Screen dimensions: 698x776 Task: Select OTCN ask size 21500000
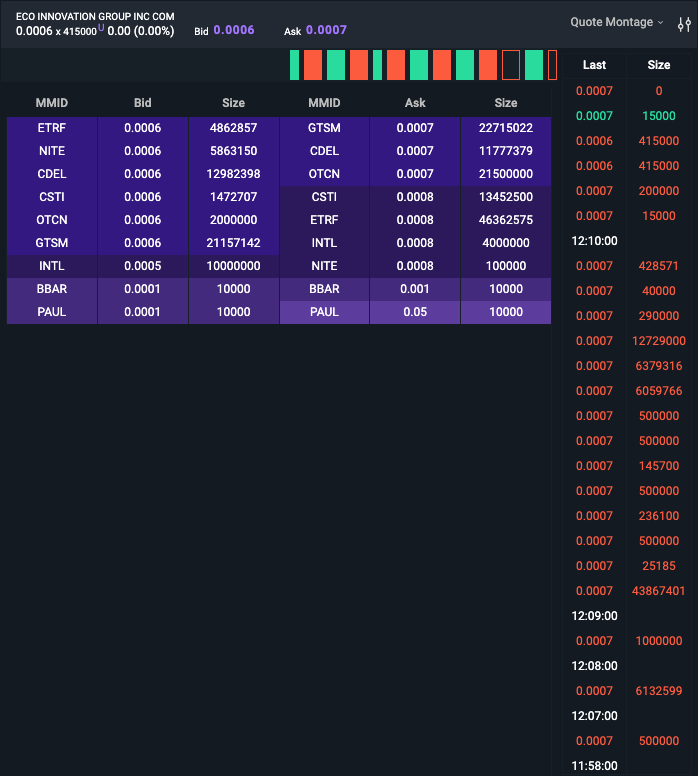pos(506,174)
